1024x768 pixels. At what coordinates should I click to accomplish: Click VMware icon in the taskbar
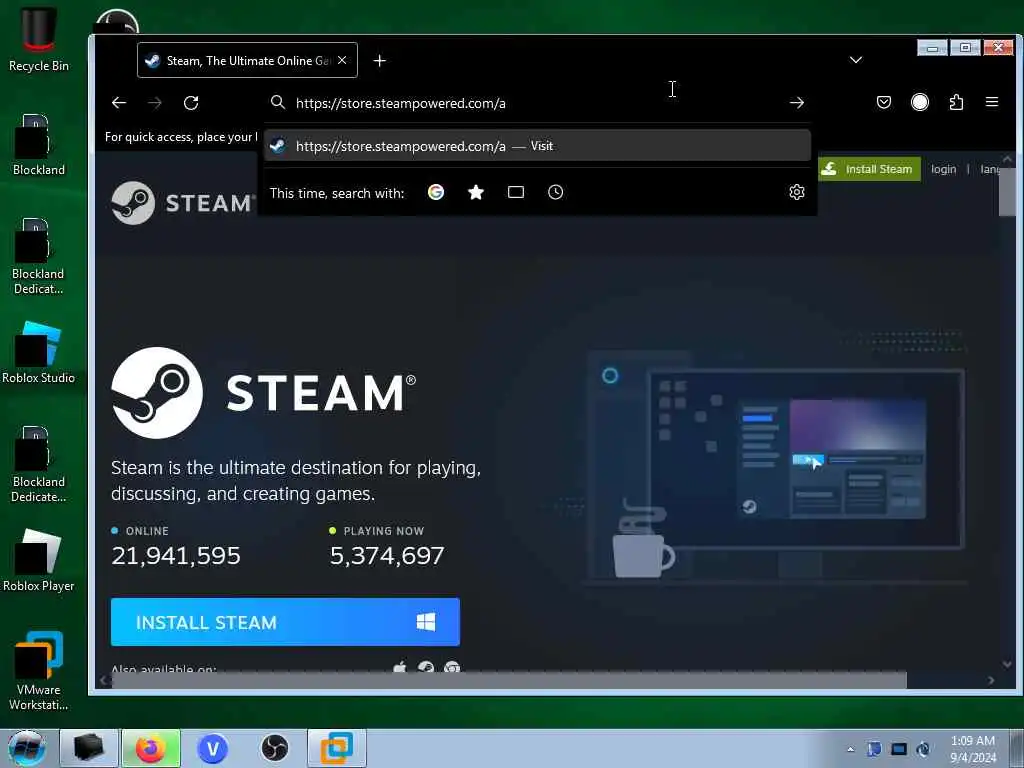(337, 748)
